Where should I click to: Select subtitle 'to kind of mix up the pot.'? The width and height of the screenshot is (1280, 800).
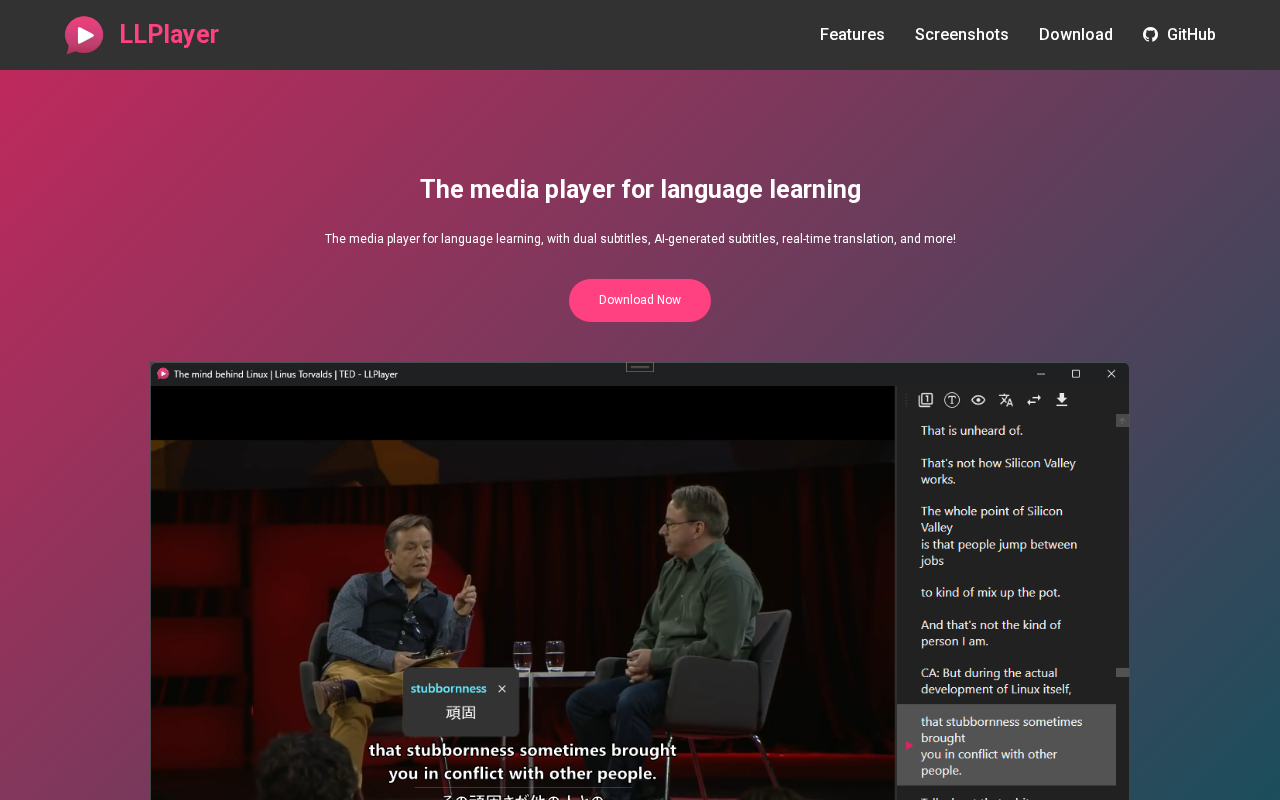point(991,593)
